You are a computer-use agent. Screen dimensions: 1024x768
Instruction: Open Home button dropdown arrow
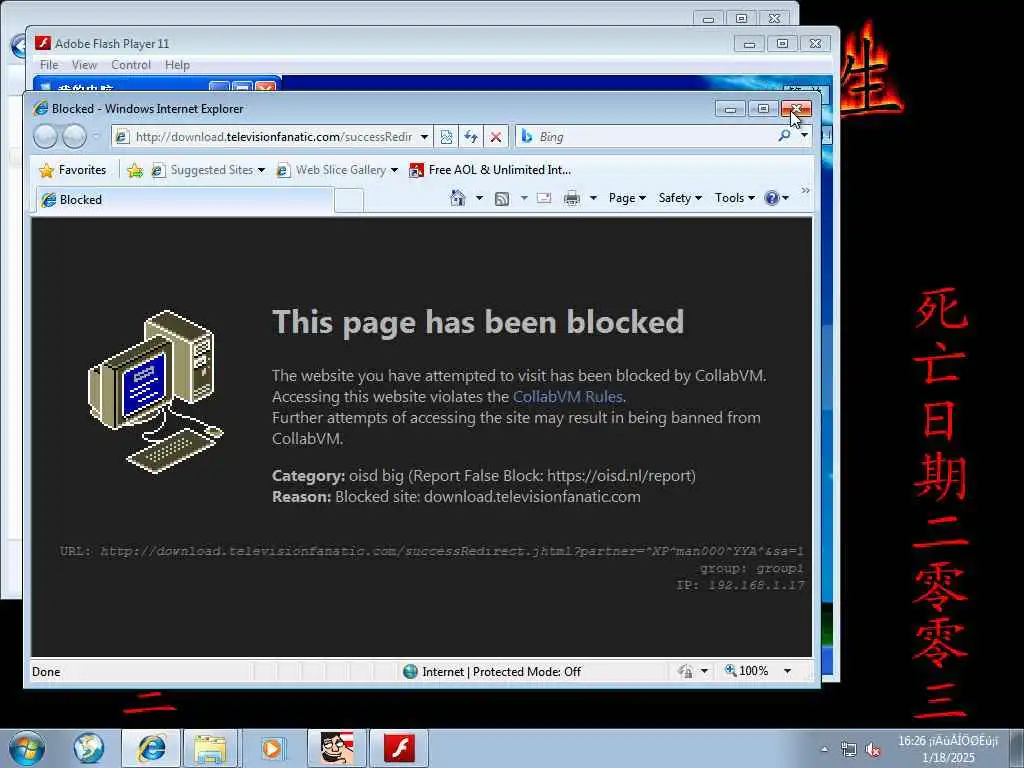[479, 198]
